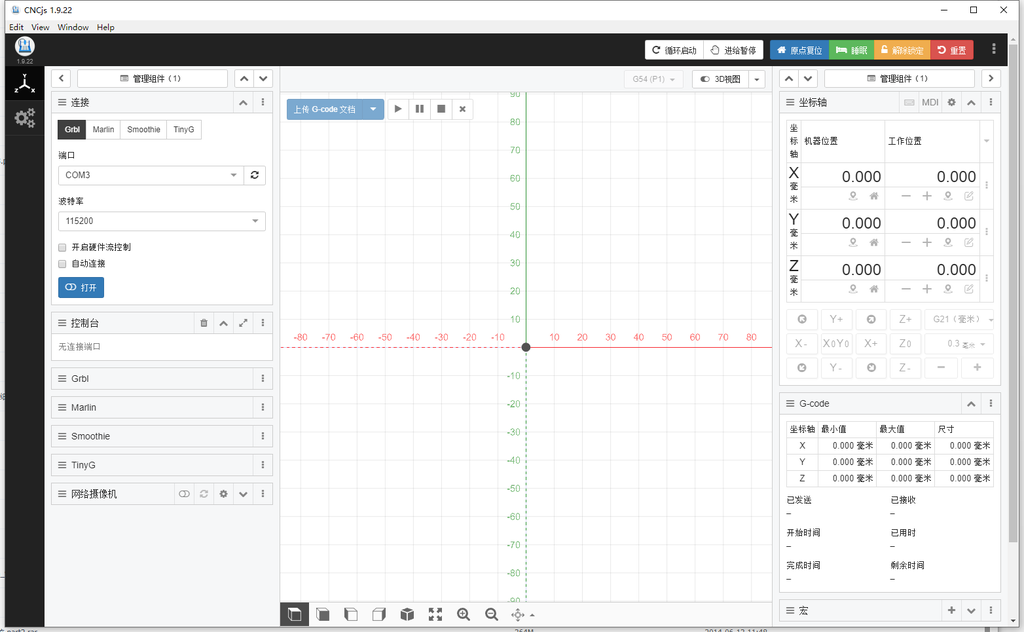Open the workspace view with axes icon
1024x632 pixels.
click(25, 84)
